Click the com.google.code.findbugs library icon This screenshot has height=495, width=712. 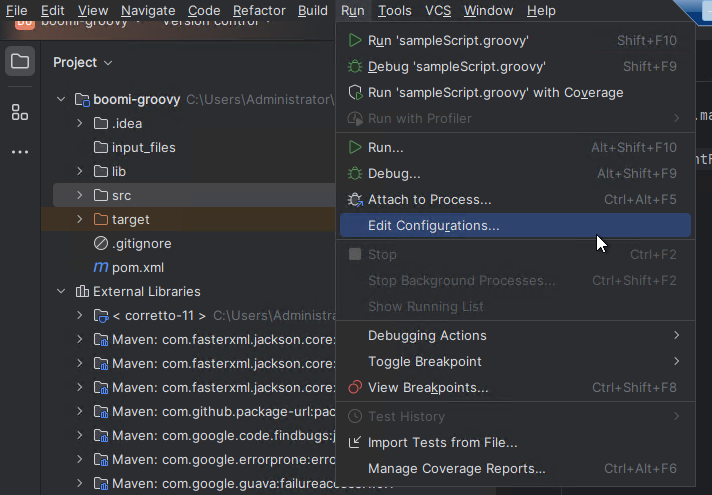(101, 436)
